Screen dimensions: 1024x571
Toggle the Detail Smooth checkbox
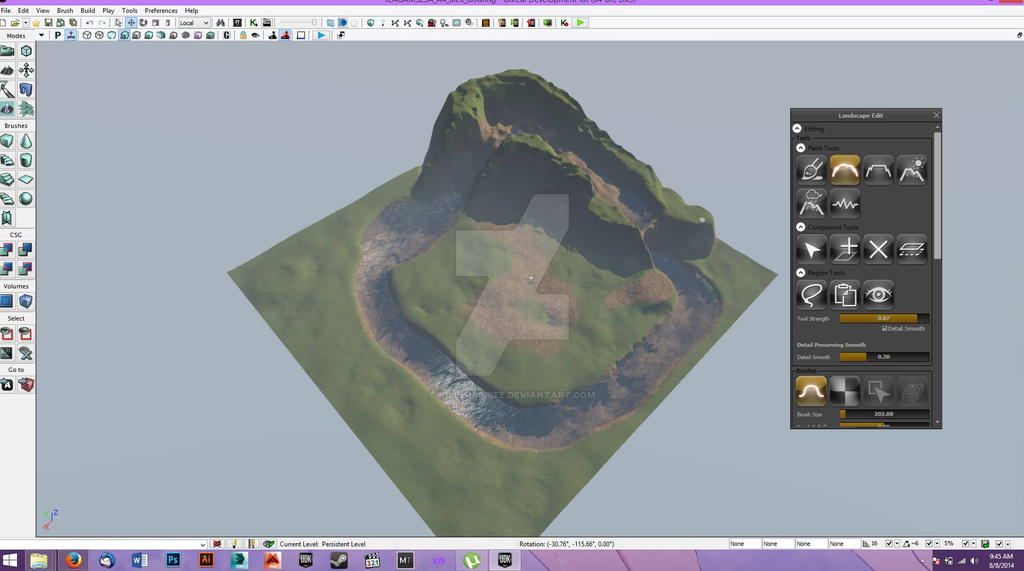[x=884, y=328]
